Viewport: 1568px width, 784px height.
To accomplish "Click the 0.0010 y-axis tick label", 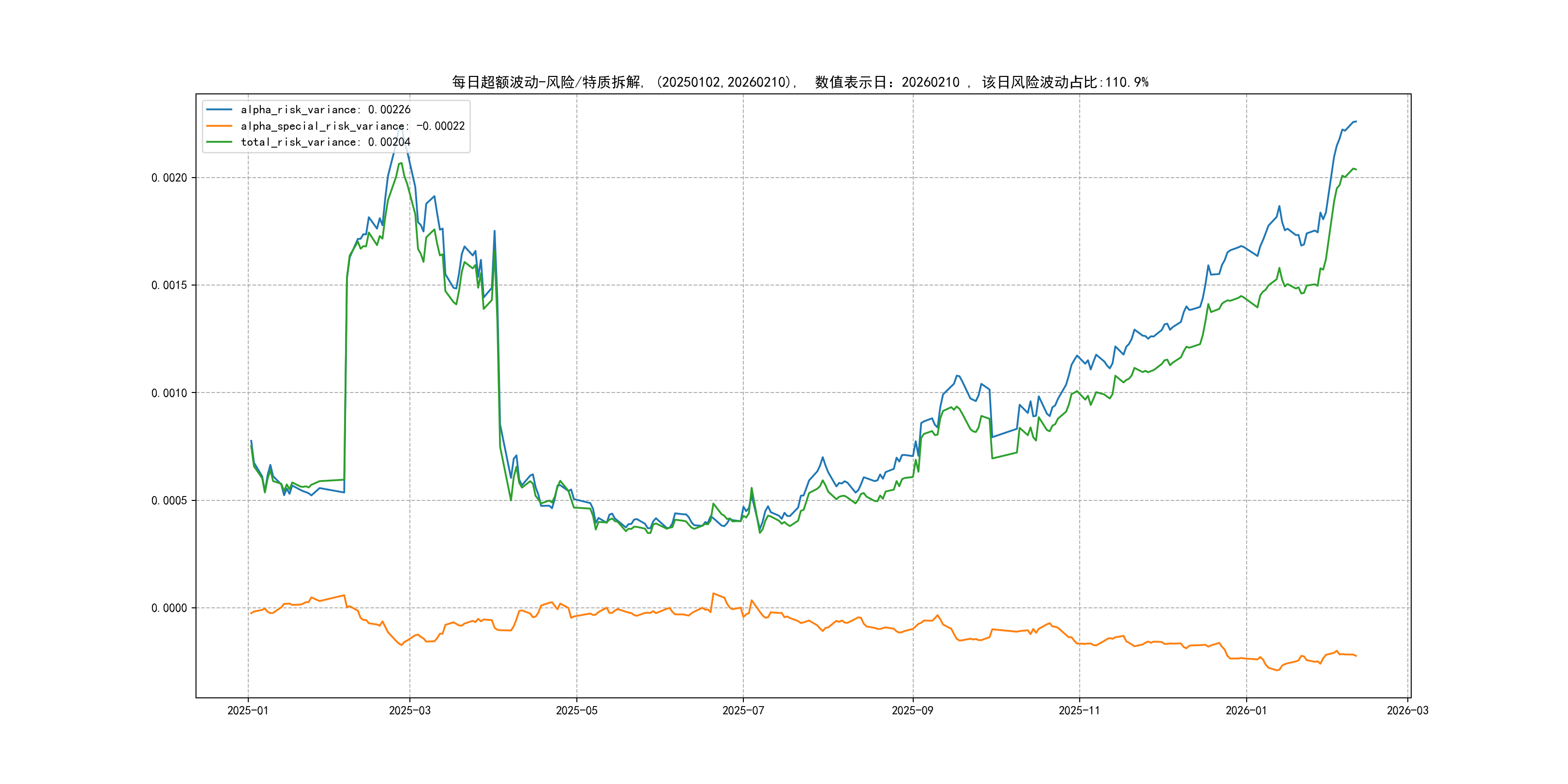I will (x=169, y=393).
